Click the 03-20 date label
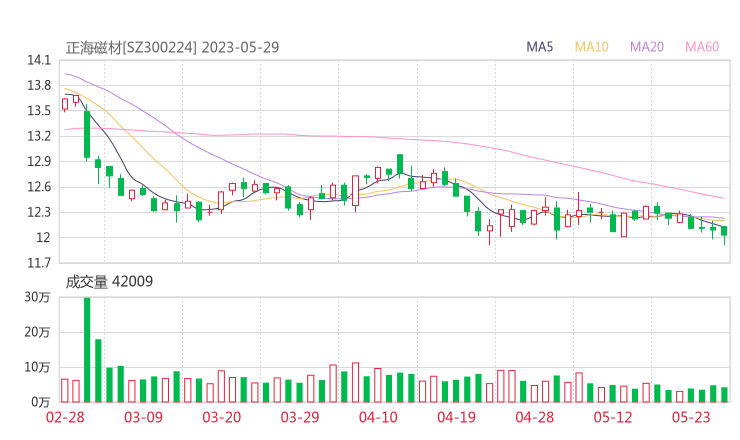 coord(222,417)
